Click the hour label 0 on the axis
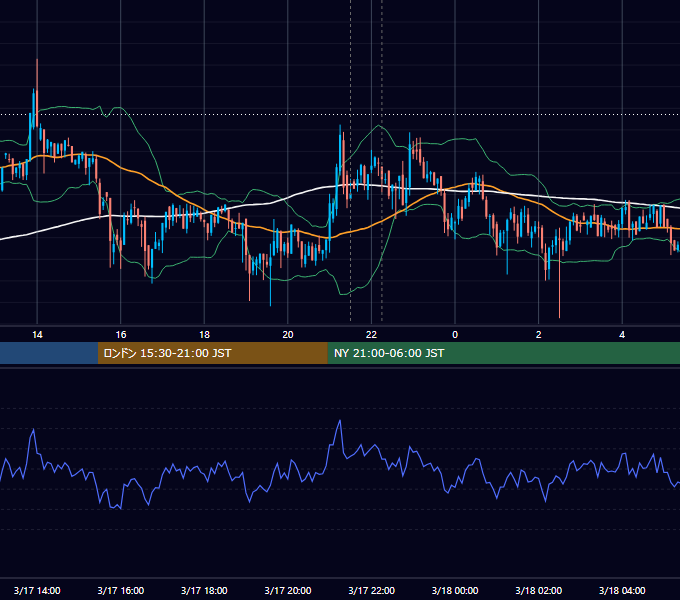The image size is (680, 600). tap(455, 335)
